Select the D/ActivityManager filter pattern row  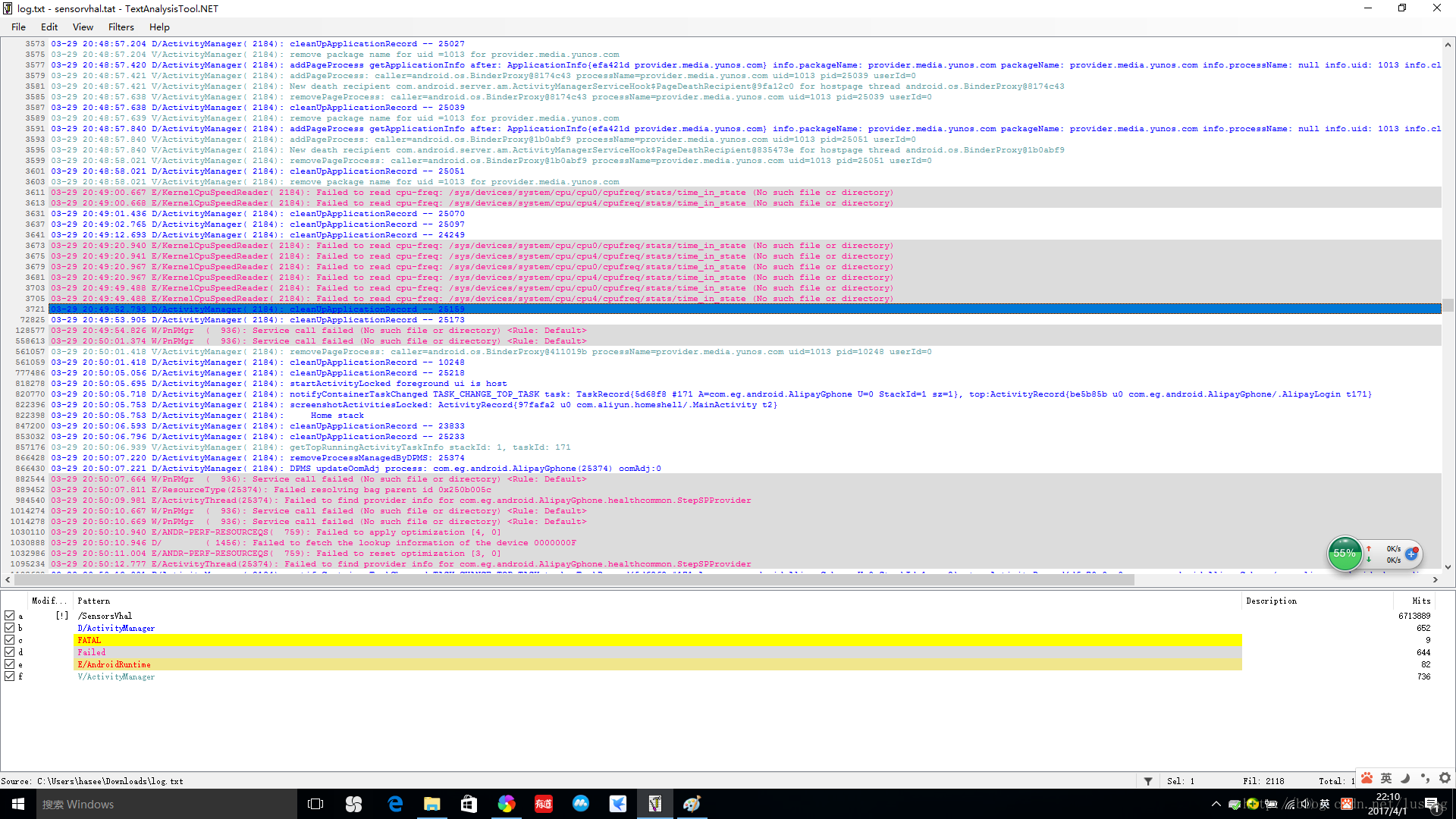point(658,628)
